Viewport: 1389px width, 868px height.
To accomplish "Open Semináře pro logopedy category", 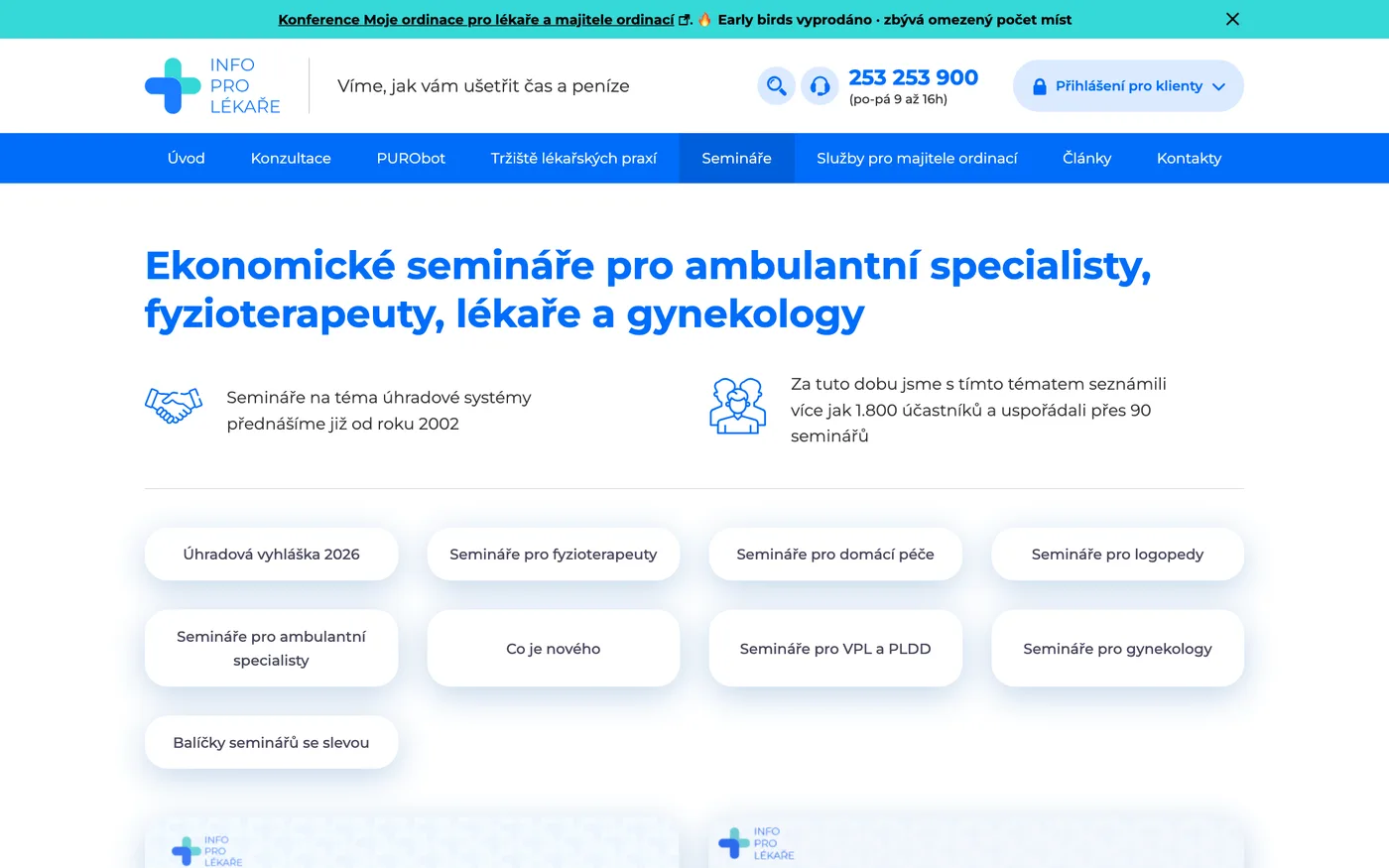I will pyautogui.click(x=1117, y=555).
